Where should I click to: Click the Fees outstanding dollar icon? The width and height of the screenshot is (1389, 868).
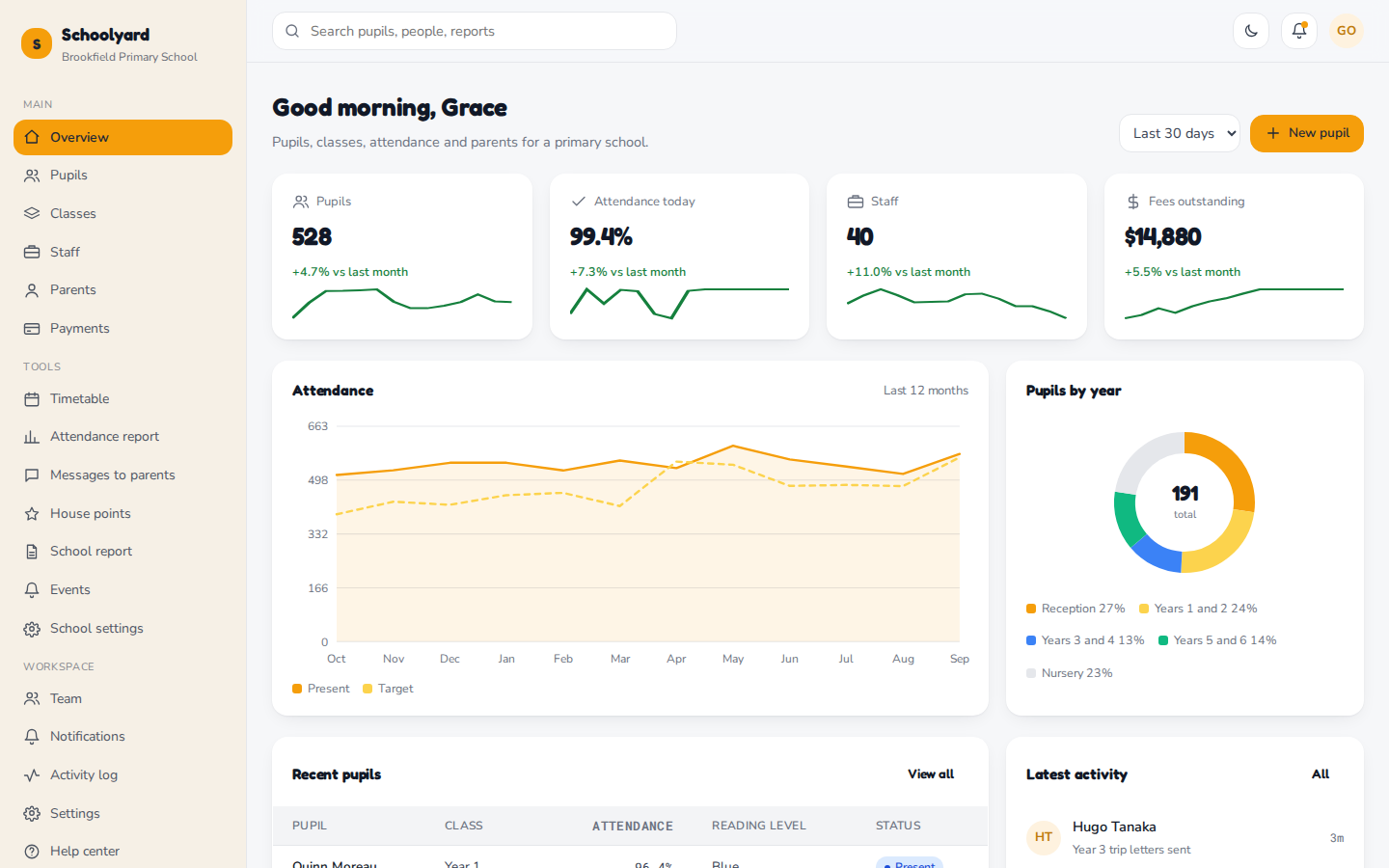pos(1132,202)
